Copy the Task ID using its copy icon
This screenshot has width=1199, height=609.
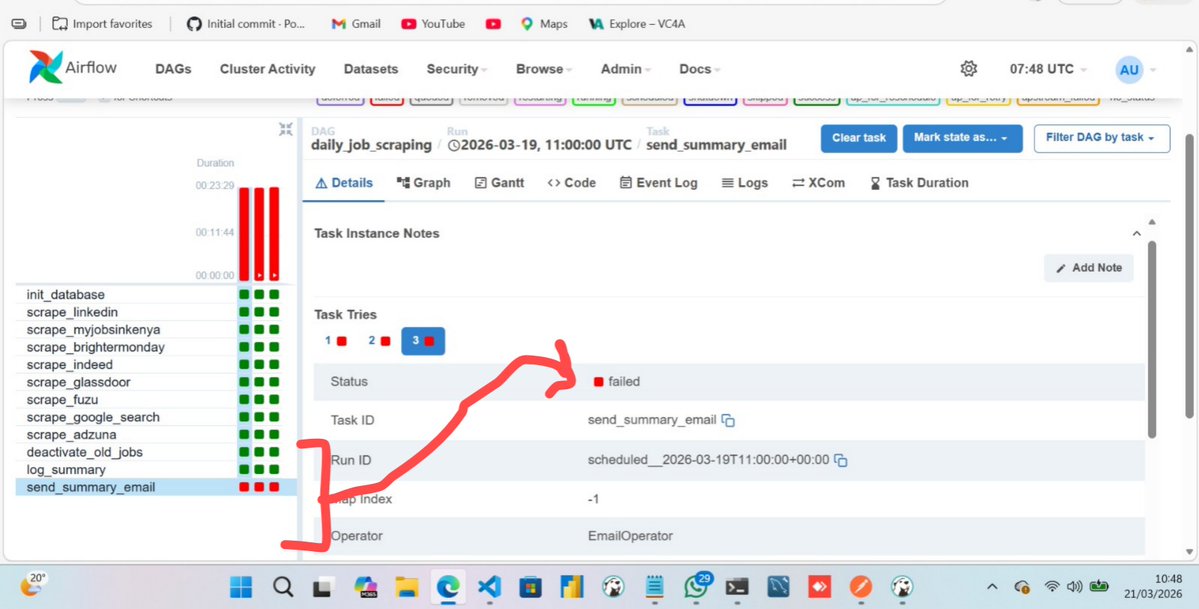[x=729, y=421]
